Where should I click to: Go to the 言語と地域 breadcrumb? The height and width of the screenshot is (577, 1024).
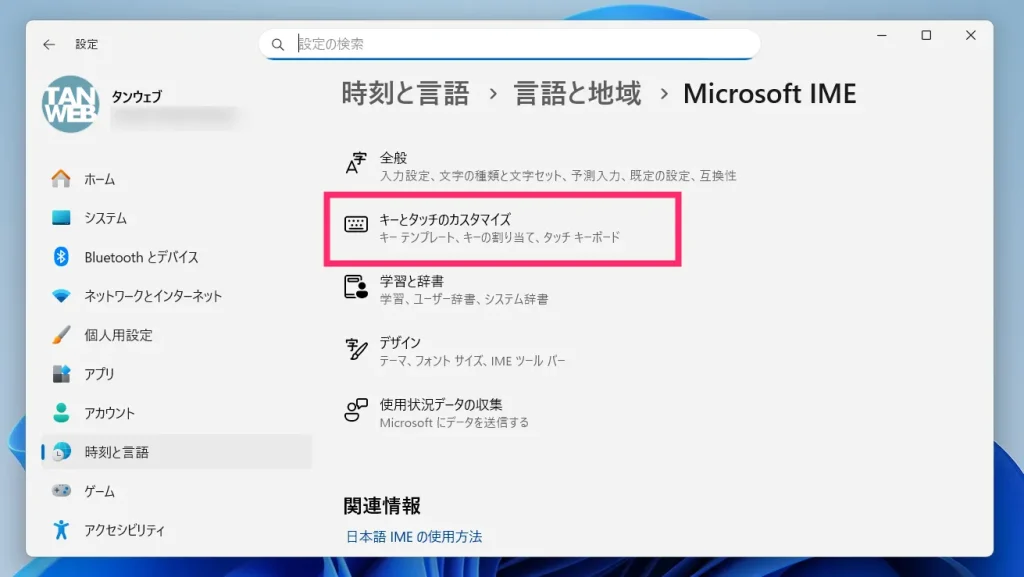click(578, 93)
